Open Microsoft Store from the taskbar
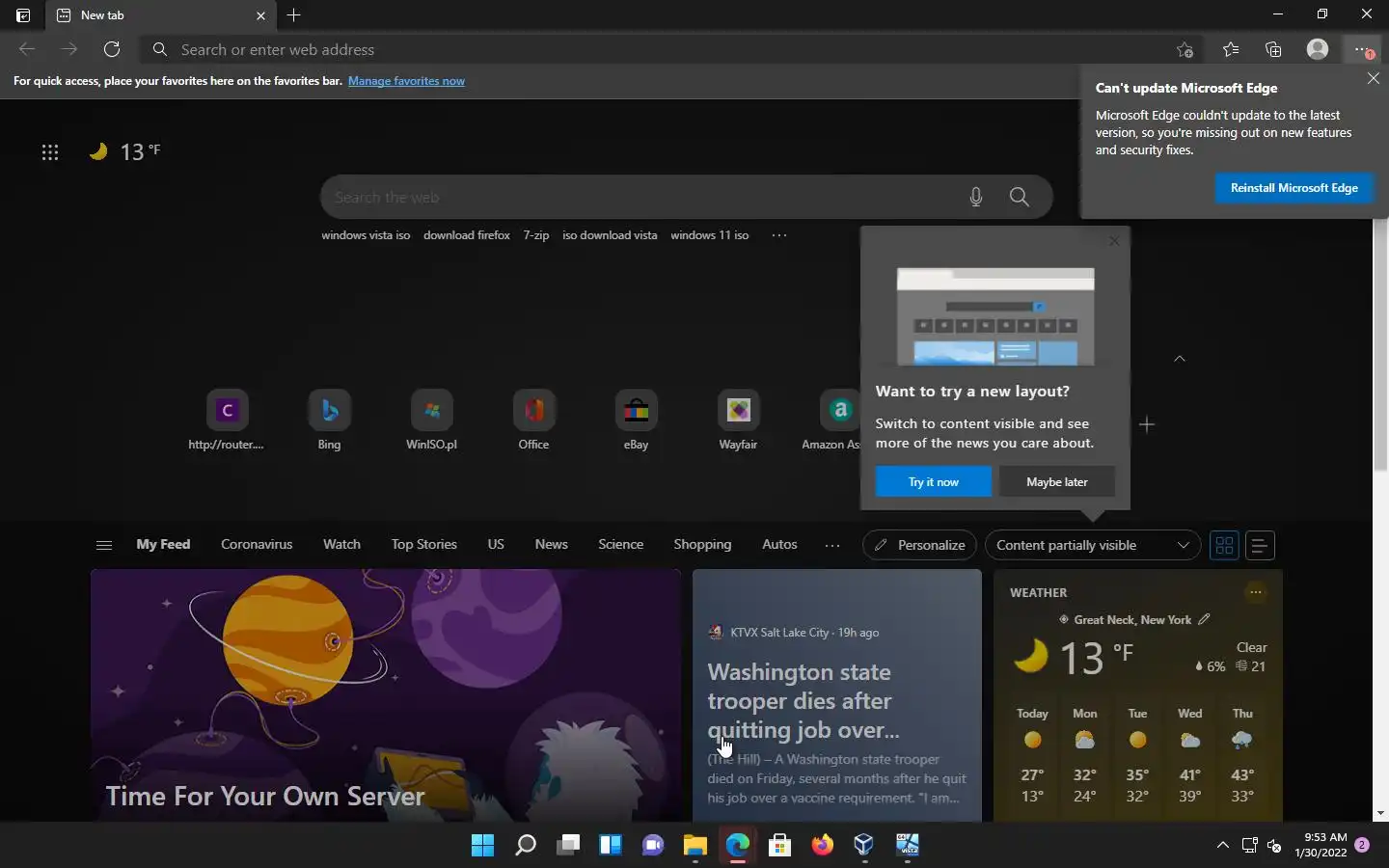Viewport: 1389px width, 868px height. (779, 846)
